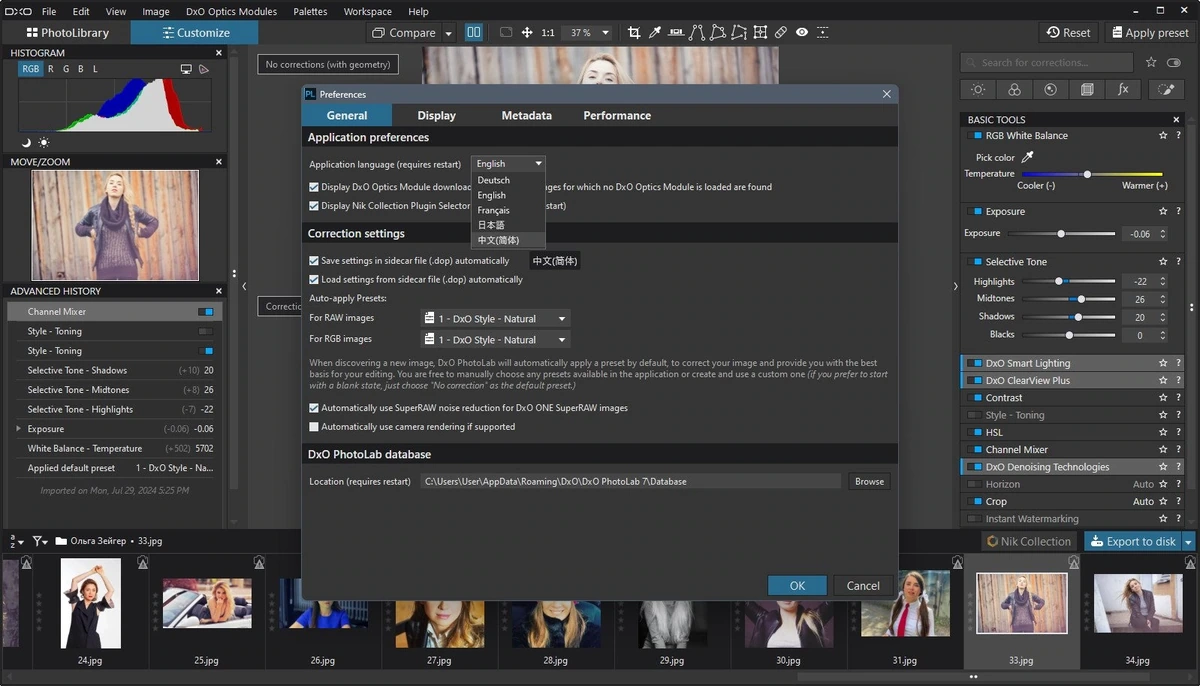Adjust the Temperature slider
This screenshot has width=1200, height=686.
[x=1092, y=174]
